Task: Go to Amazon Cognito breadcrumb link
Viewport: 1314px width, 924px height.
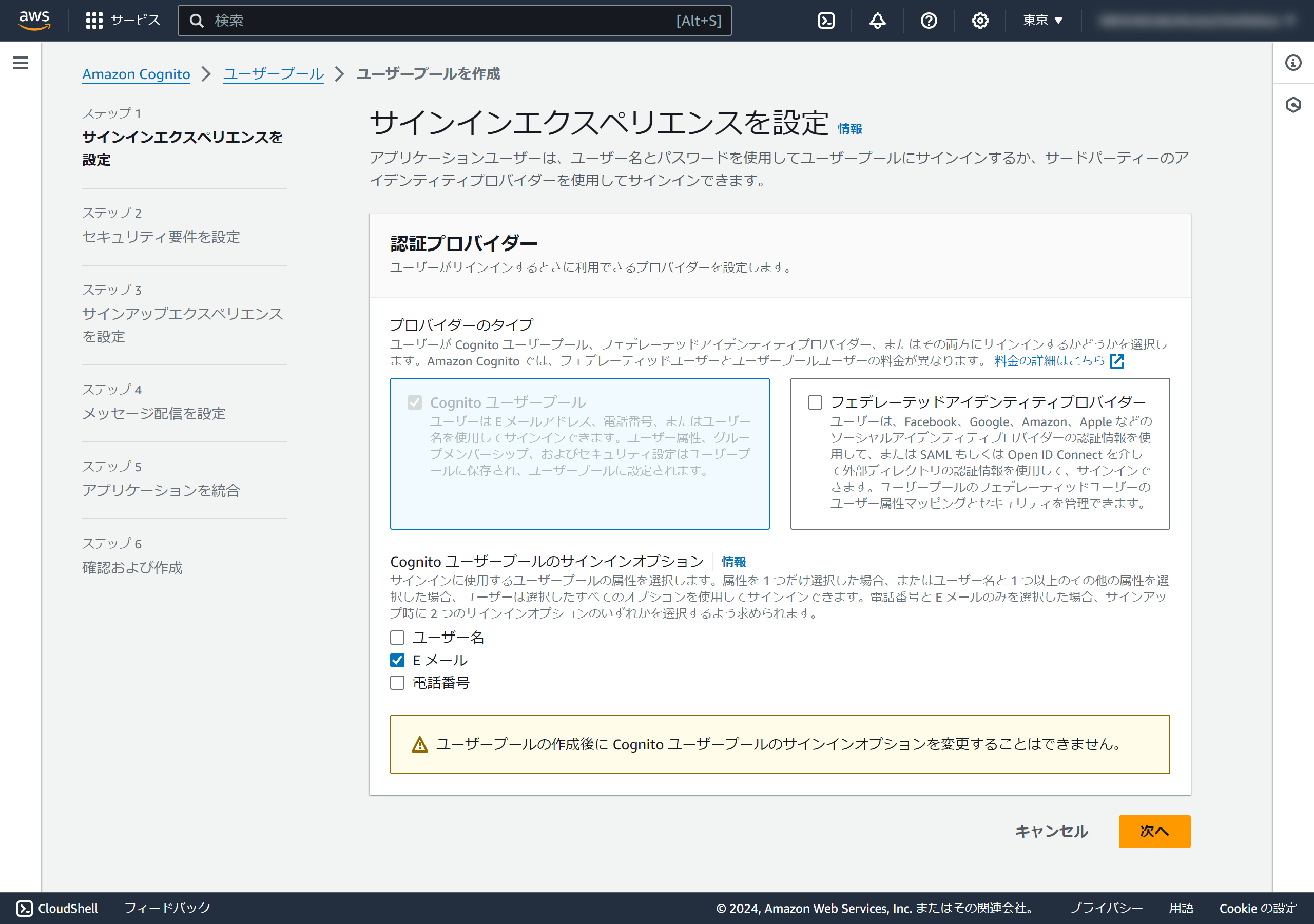Action: (x=136, y=74)
